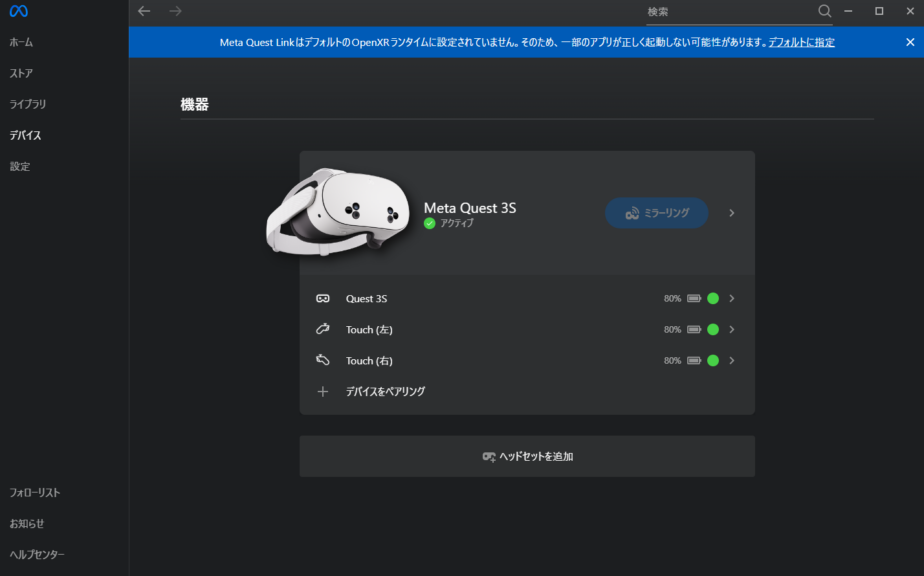Click 80% battery value for Quest 3S

pyautogui.click(x=672, y=298)
